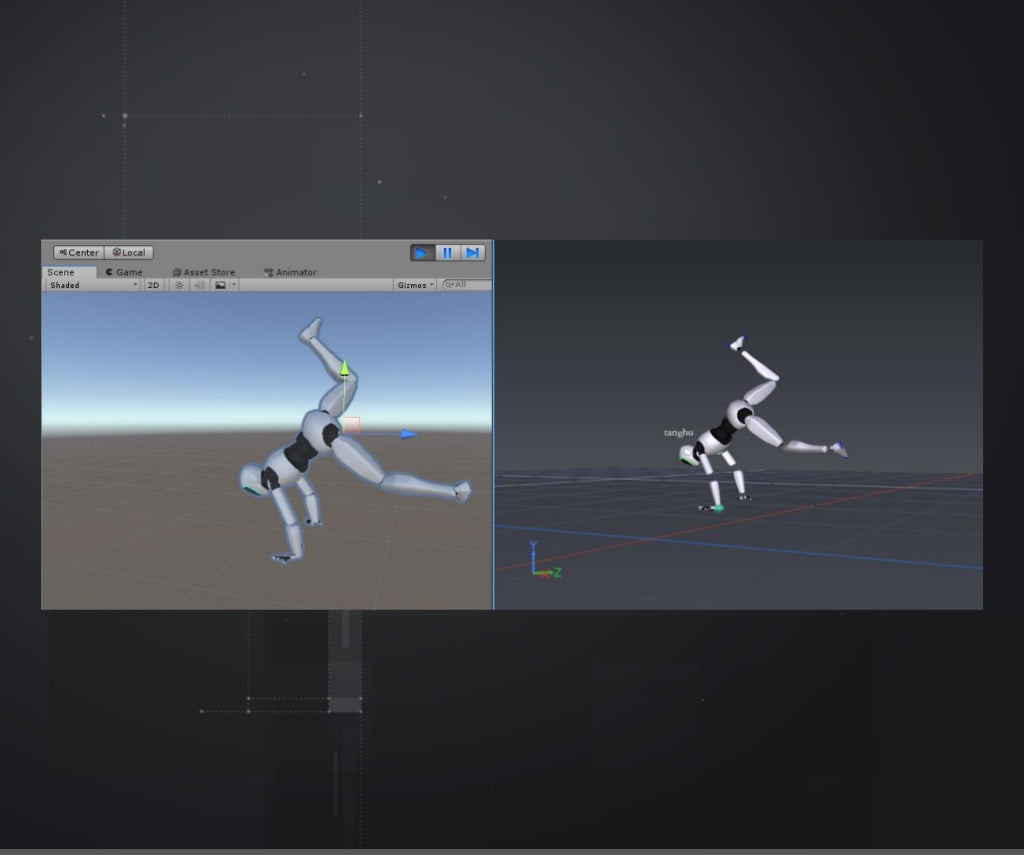This screenshot has height=855, width=1024.
Task: Open the Asset Store tab
Action: coord(206,271)
